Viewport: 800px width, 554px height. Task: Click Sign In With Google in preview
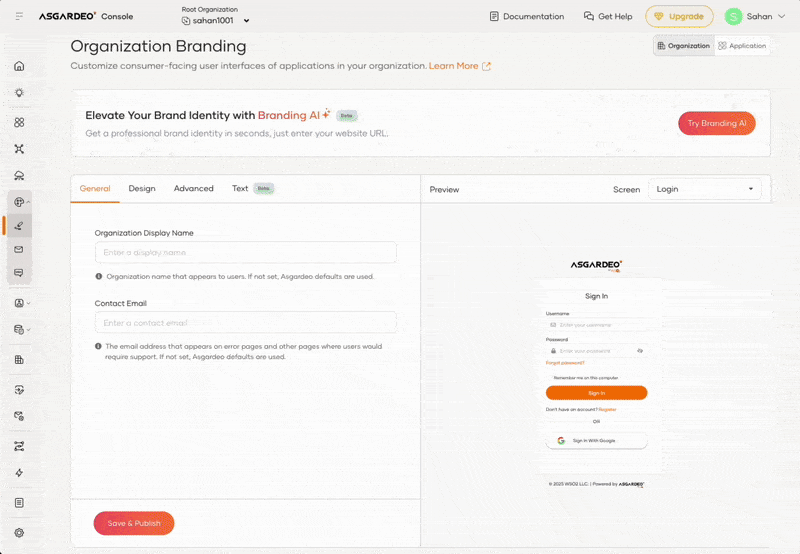coord(596,440)
